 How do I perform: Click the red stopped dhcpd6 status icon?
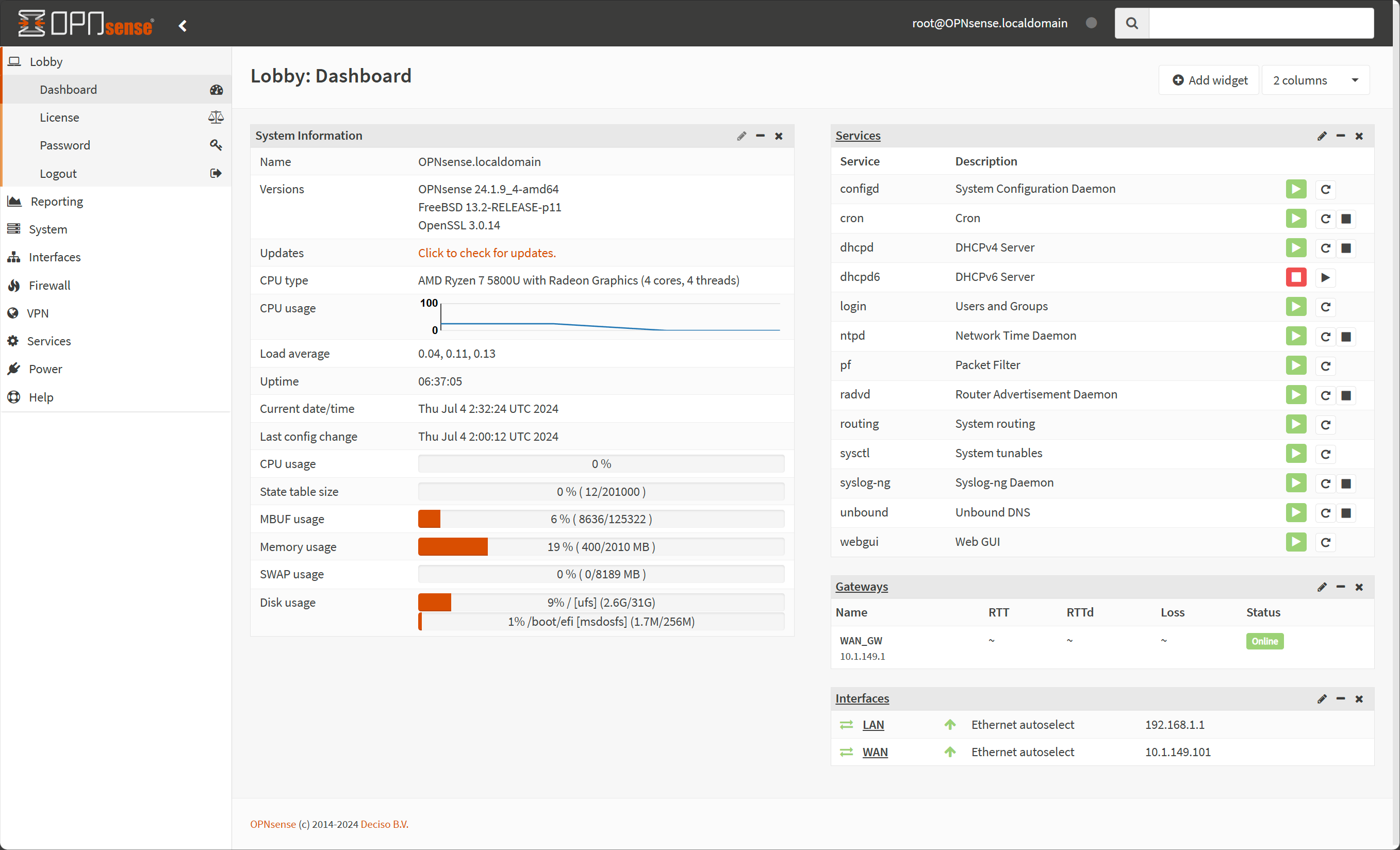click(x=1296, y=278)
